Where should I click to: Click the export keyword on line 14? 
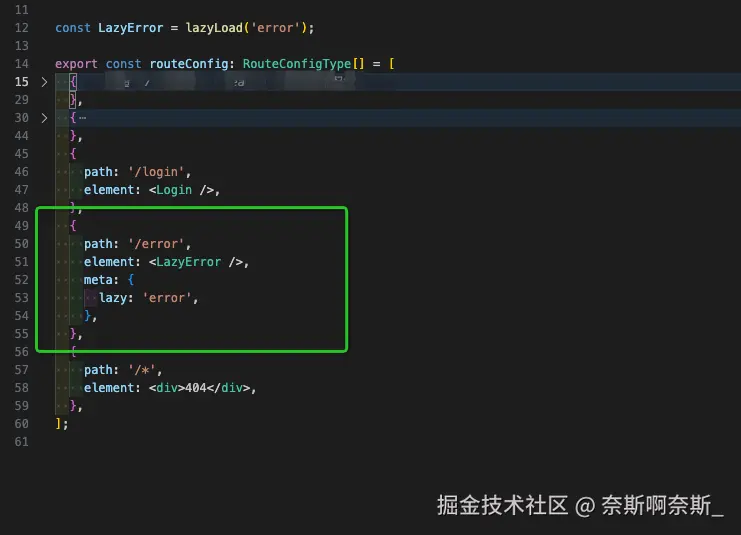click(76, 64)
